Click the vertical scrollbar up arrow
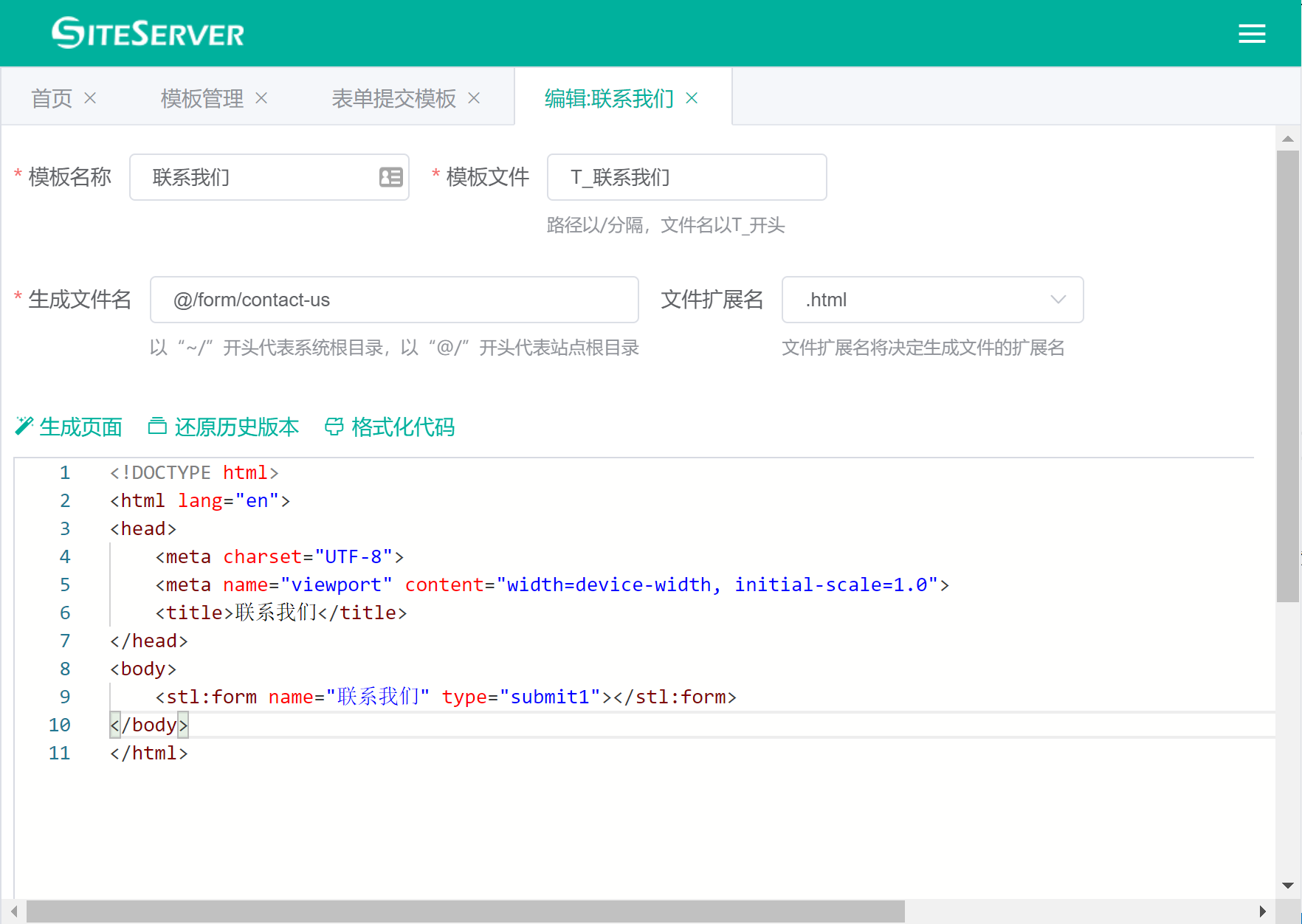The width and height of the screenshot is (1302, 924). click(1288, 139)
